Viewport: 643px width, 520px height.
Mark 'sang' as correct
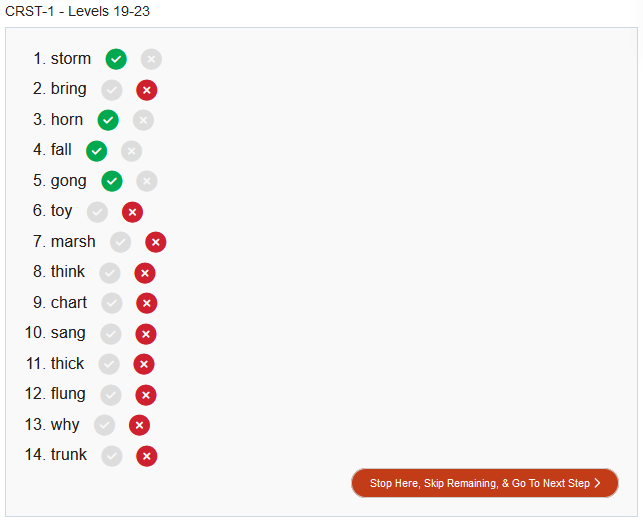(111, 334)
